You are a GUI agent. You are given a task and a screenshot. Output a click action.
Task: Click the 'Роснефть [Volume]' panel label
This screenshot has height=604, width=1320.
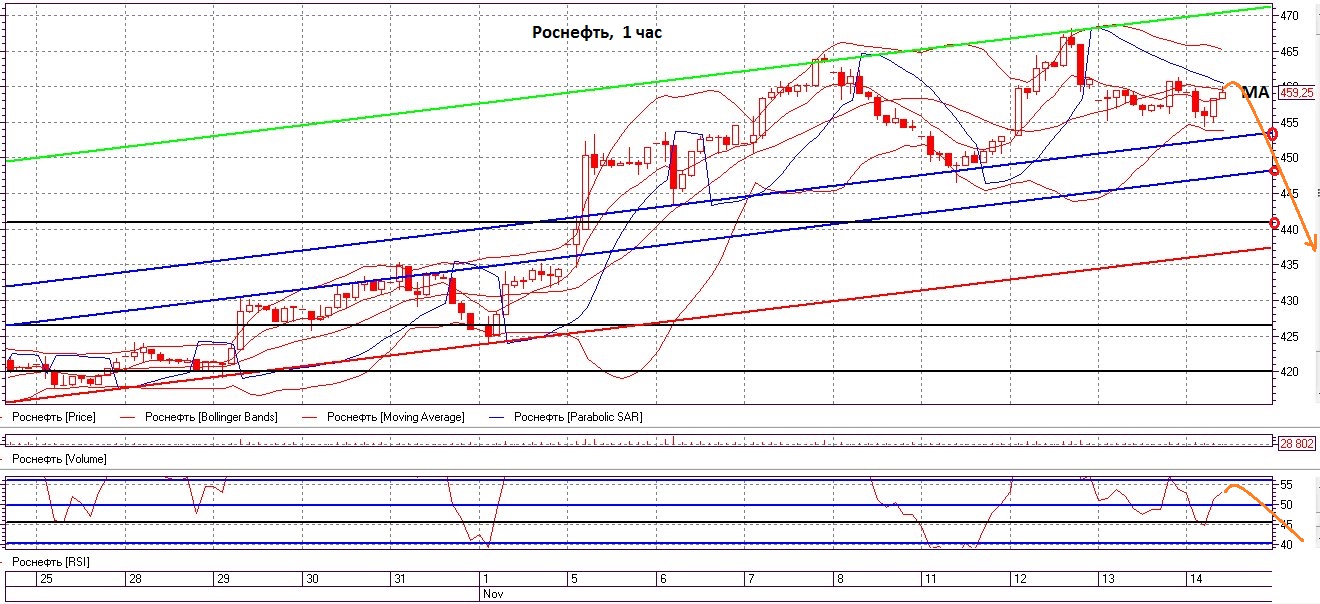coord(60,459)
